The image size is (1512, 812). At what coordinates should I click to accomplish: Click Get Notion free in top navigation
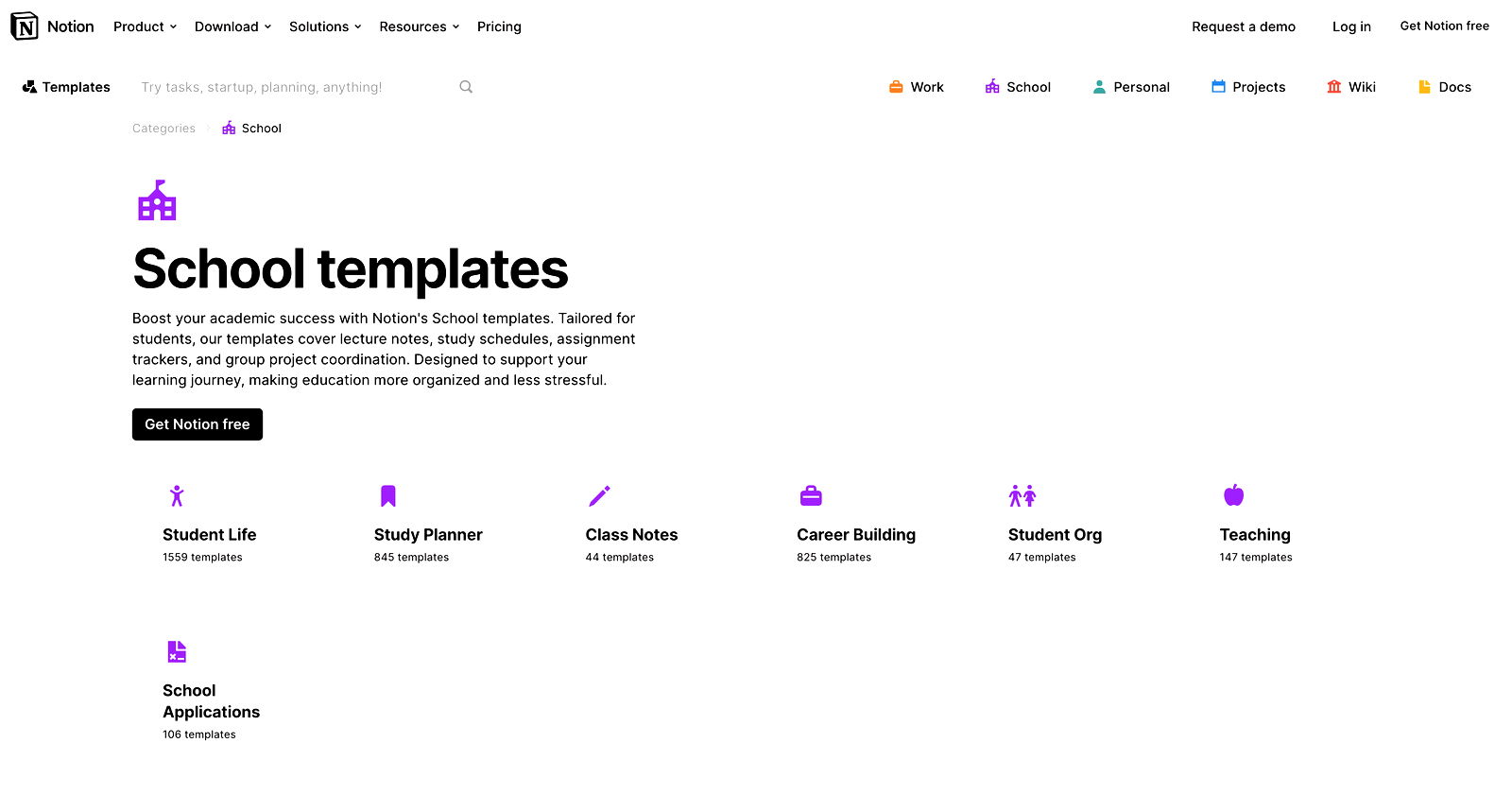[1444, 26]
